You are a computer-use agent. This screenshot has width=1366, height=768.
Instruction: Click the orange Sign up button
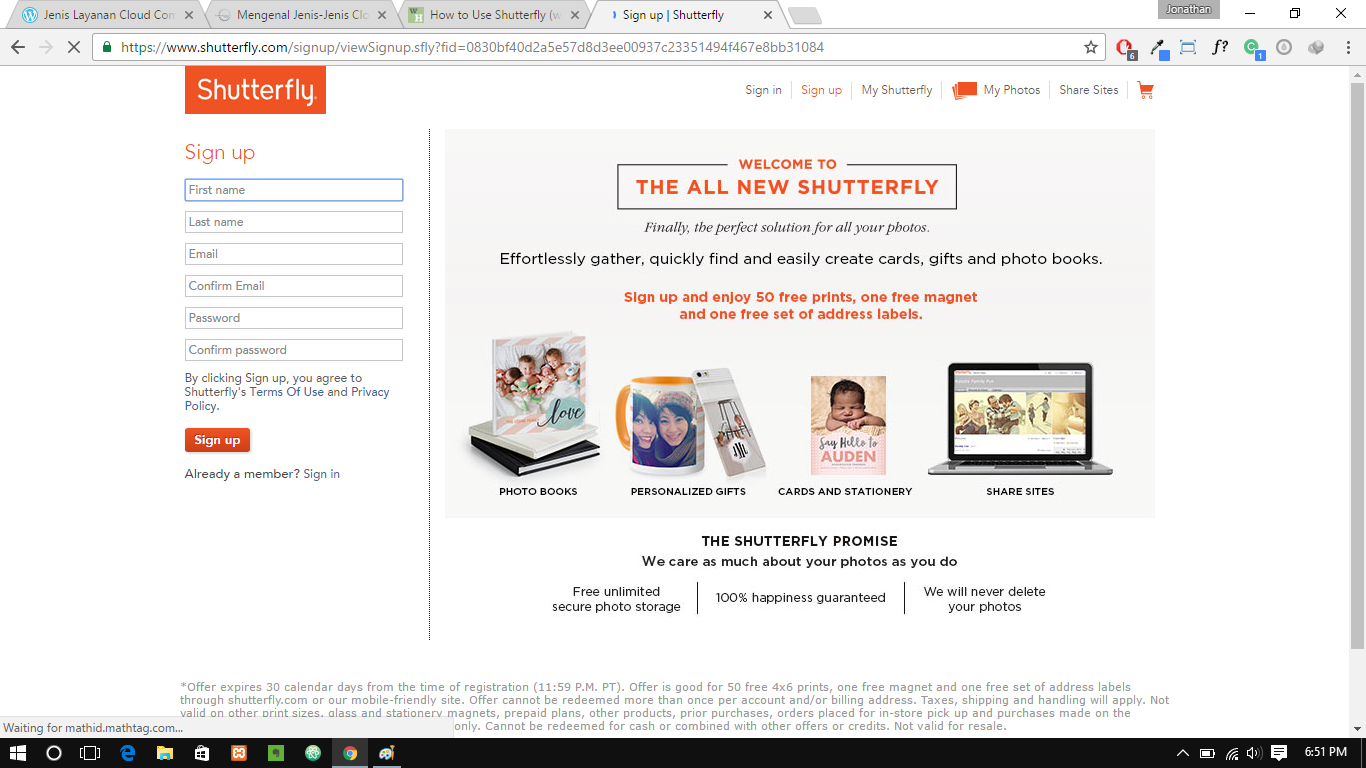pos(217,440)
